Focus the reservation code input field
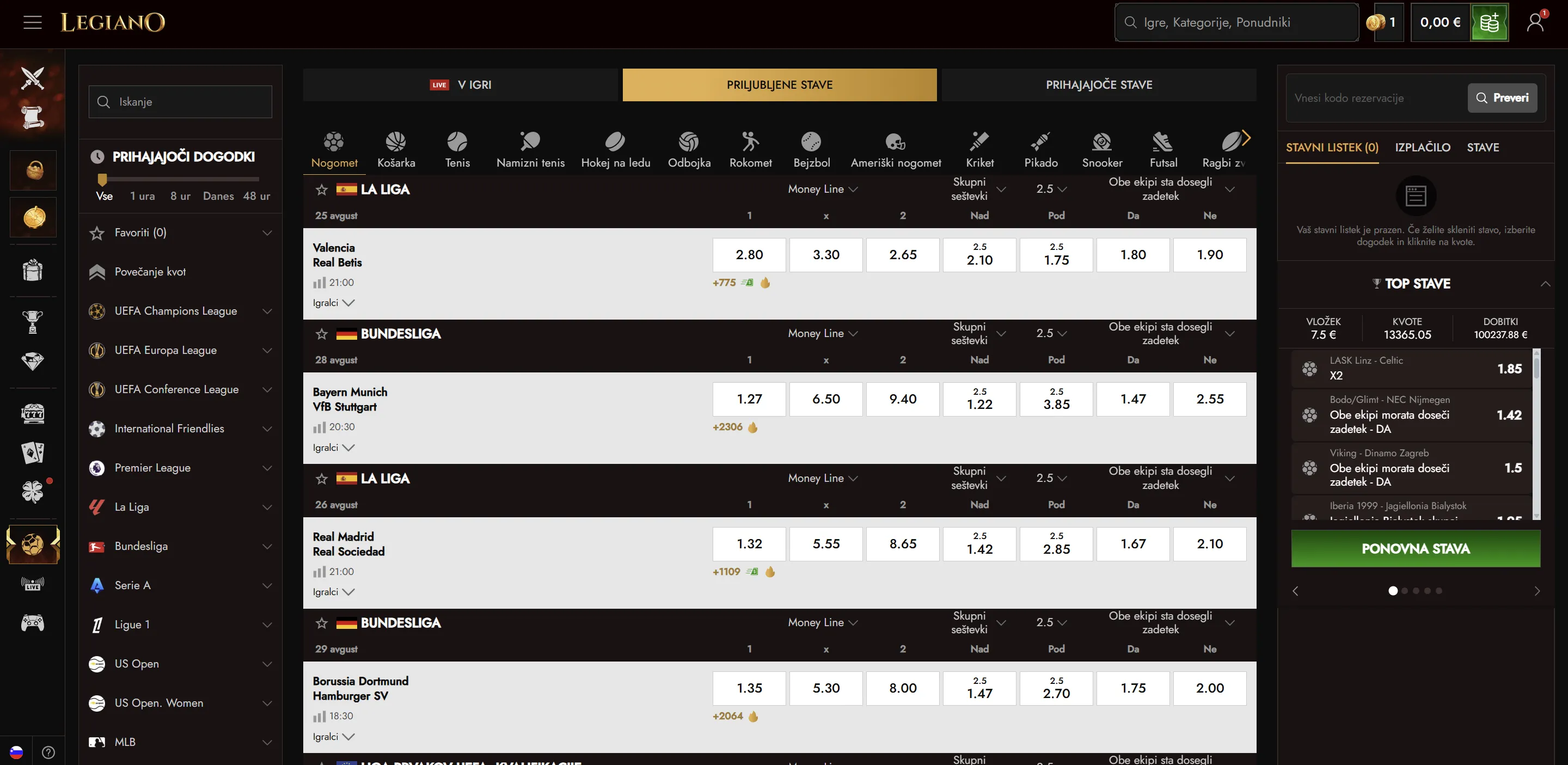The image size is (1568, 765). [x=1377, y=98]
